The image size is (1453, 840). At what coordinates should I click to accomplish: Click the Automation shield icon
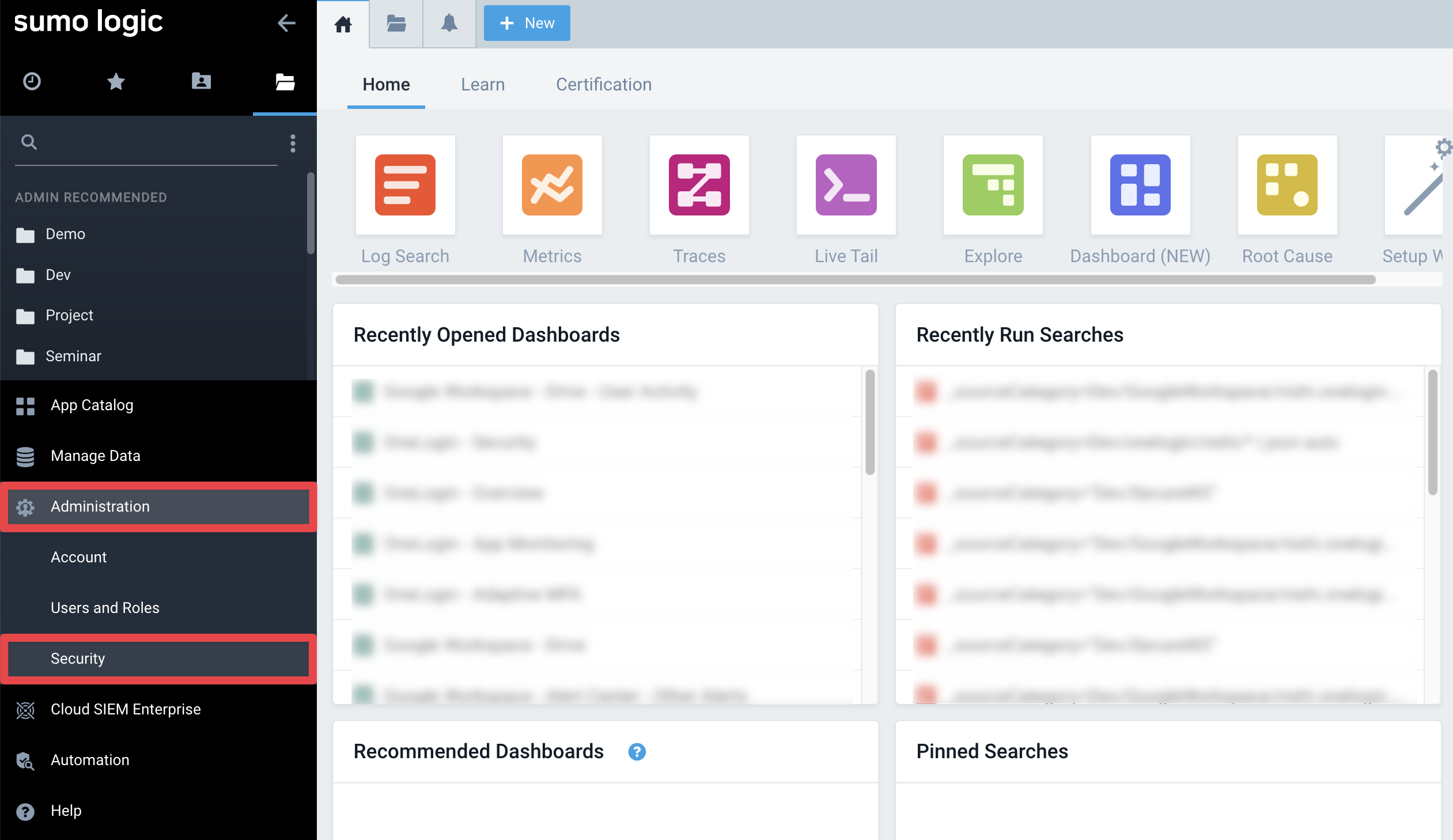25,761
